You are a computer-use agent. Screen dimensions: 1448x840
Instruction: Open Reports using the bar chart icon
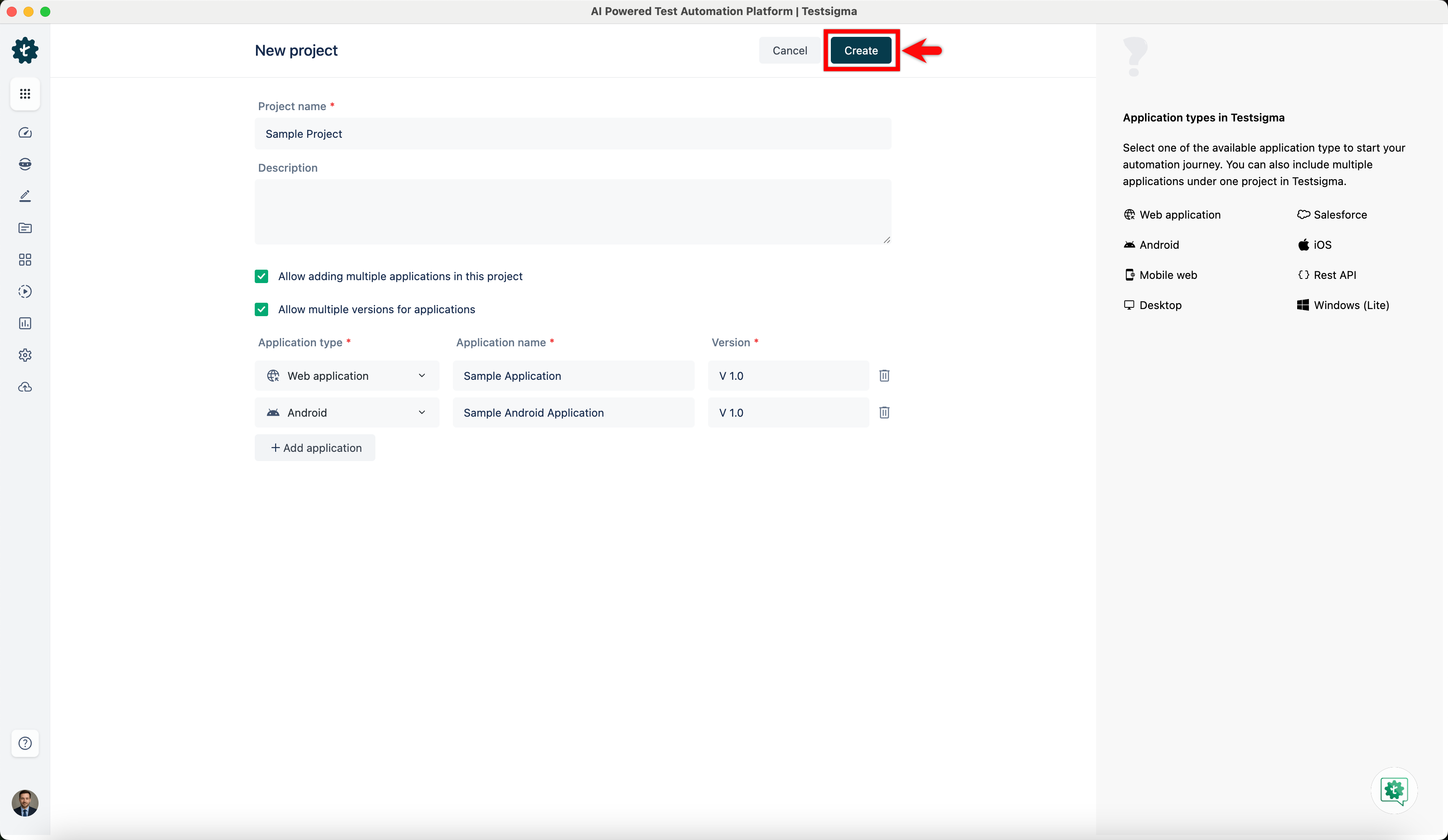[x=25, y=323]
